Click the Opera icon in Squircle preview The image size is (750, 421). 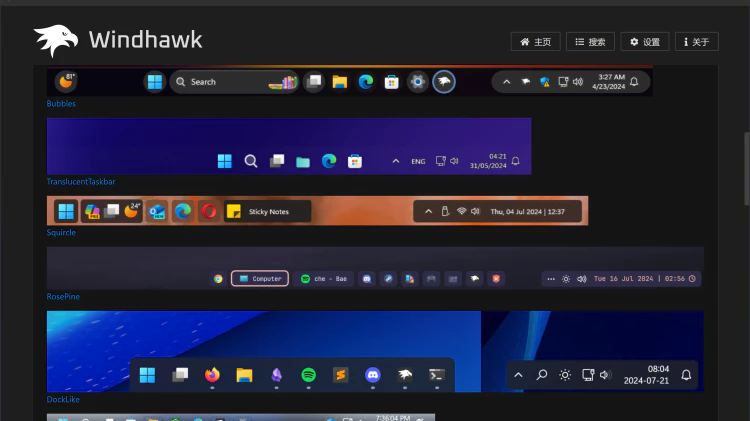(209, 211)
